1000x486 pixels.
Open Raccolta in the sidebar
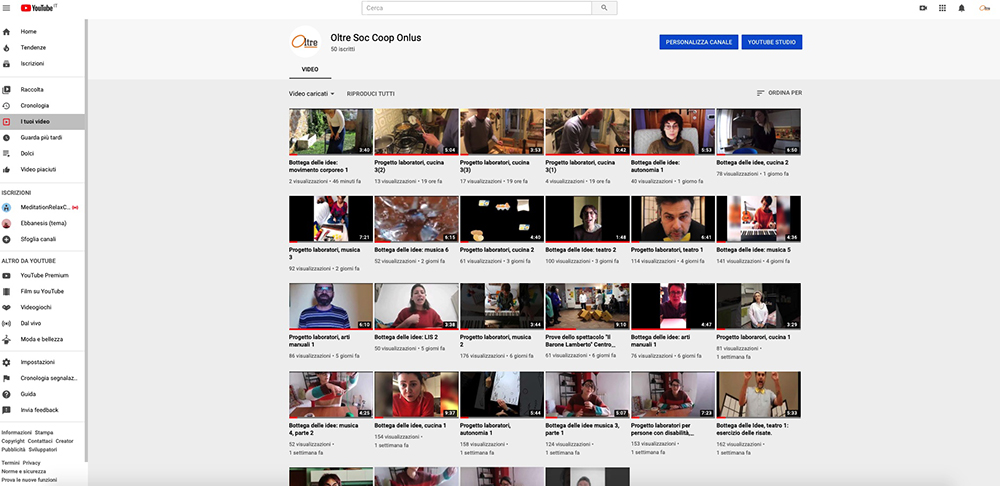pos(42,89)
